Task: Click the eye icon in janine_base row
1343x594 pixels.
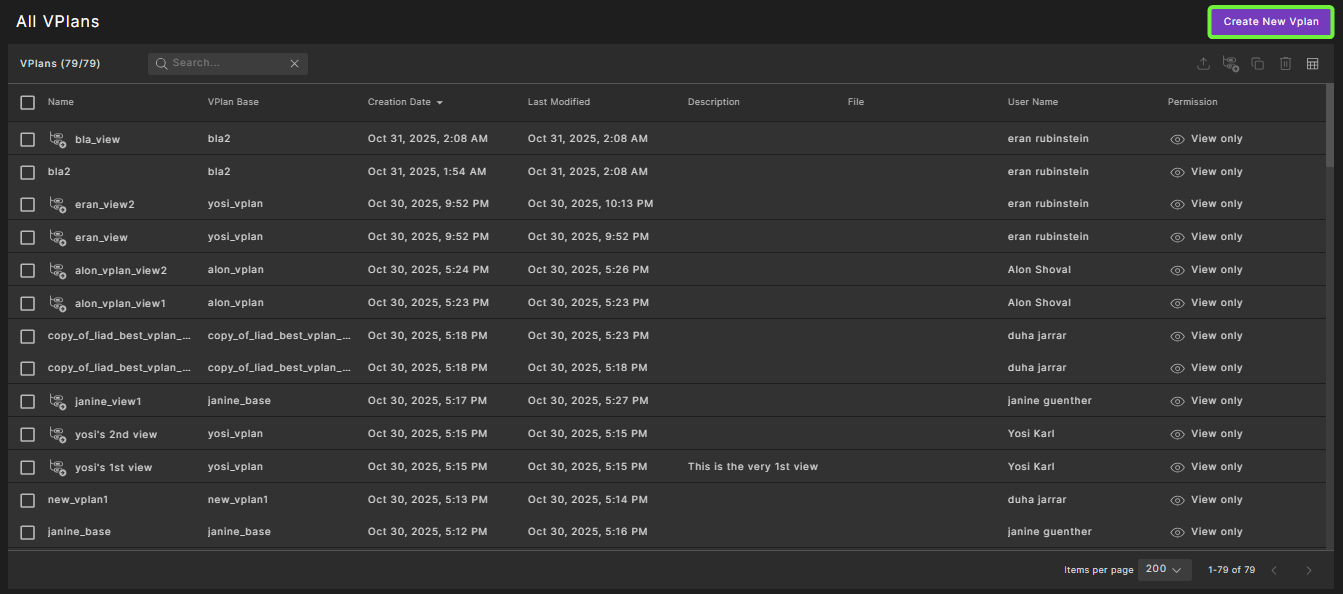Action: (1177, 532)
